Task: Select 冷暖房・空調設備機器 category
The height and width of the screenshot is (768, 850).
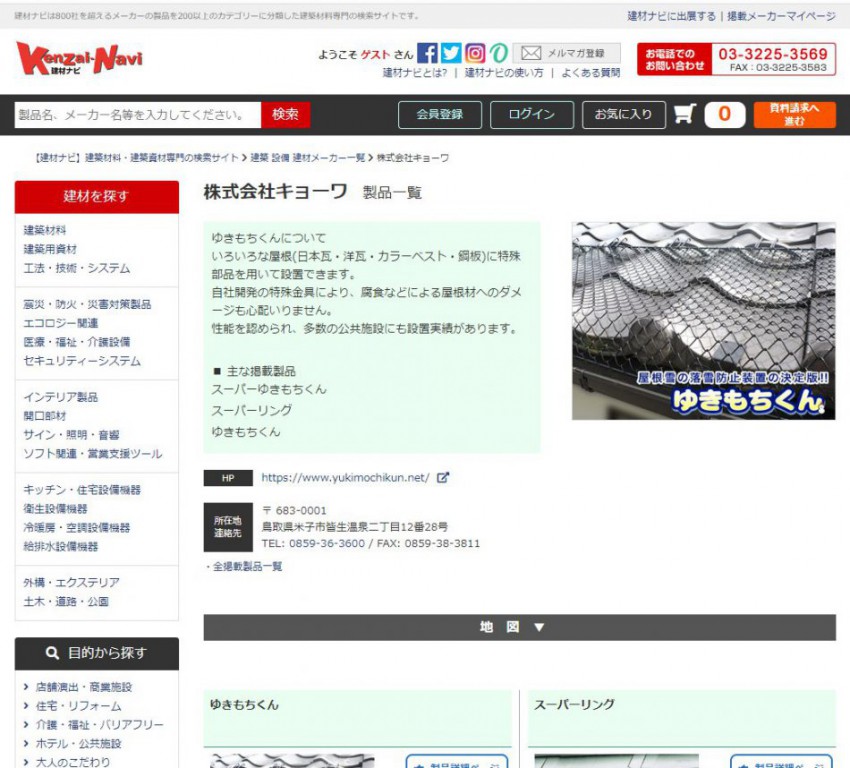Action: click(76, 527)
